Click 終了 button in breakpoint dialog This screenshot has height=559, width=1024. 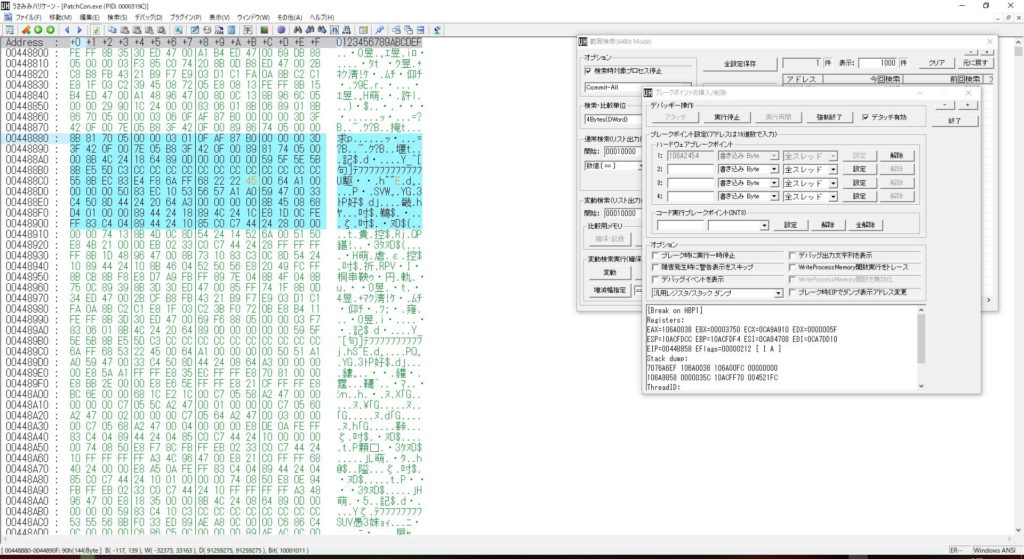(x=955, y=121)
